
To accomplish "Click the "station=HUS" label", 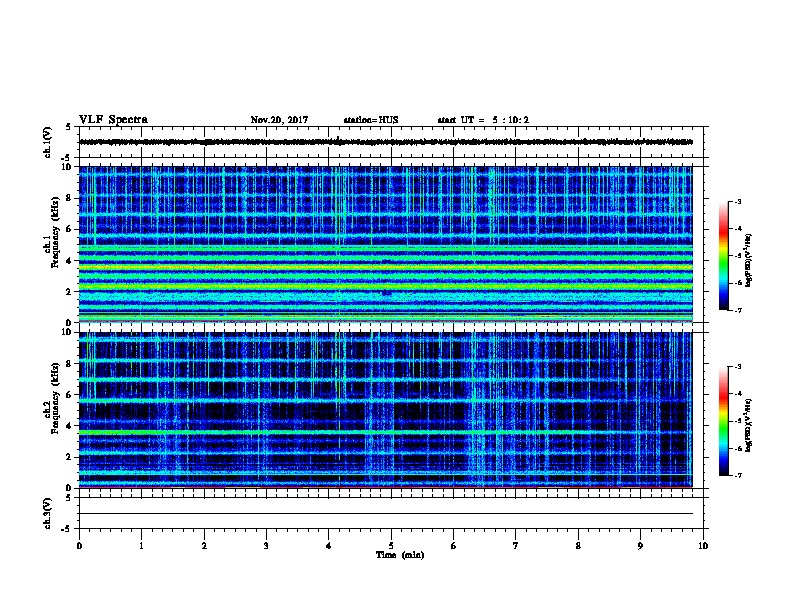I will [x=371, y=120].
